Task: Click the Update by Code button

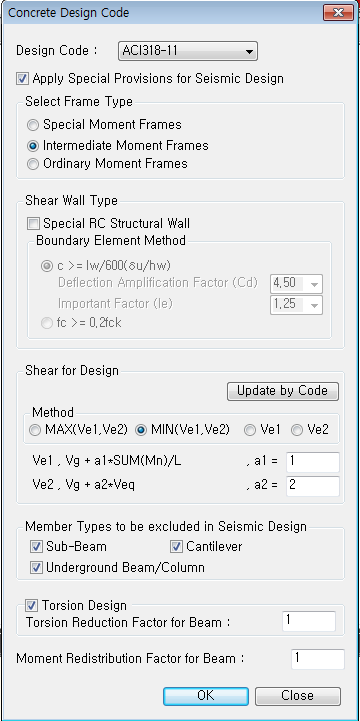Action: pos(283,391)
